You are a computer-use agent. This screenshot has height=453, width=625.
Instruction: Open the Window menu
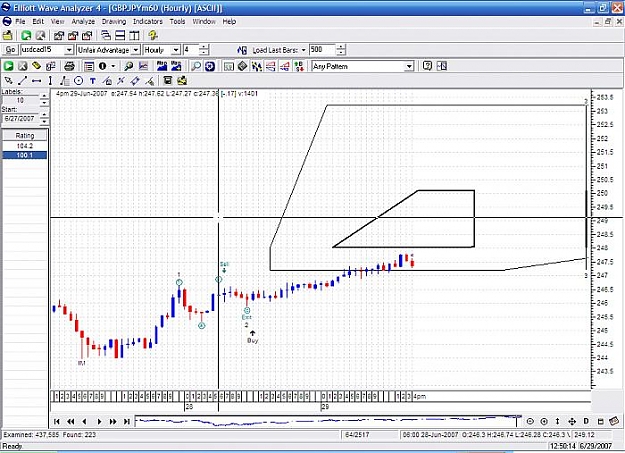[x=204, y=22]
